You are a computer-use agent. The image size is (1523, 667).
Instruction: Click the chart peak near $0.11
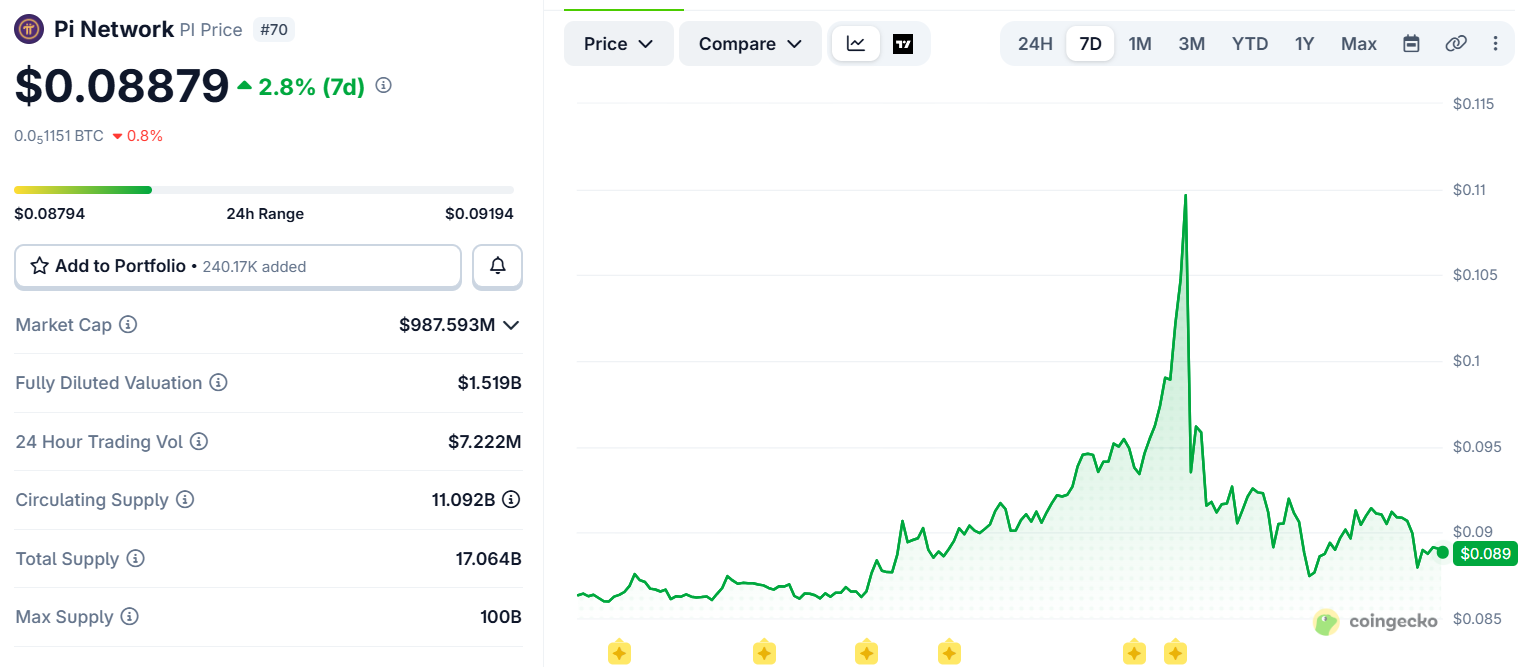1185,196
